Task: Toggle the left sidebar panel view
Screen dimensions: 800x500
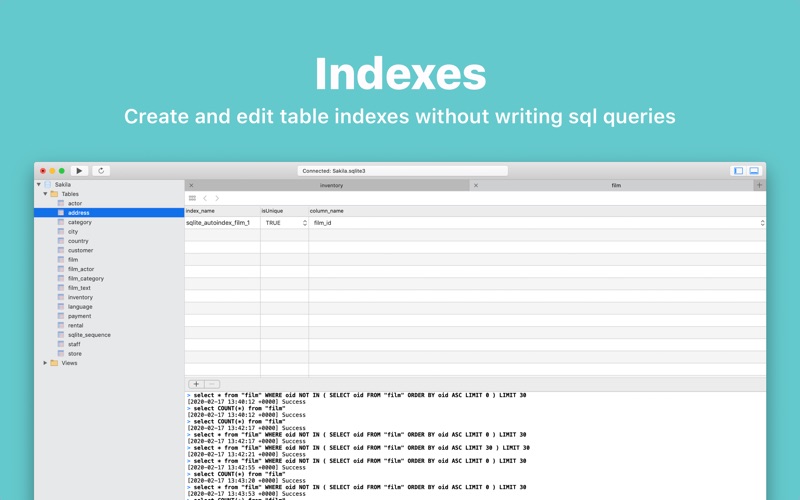Action: [738, 171]
